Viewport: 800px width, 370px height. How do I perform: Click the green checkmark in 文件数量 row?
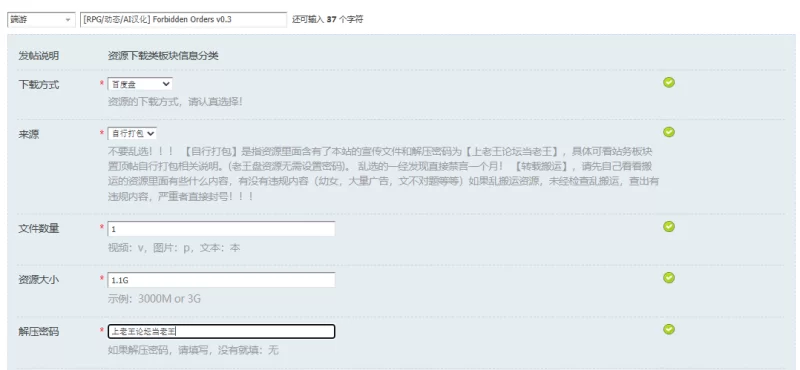[669, 227]
